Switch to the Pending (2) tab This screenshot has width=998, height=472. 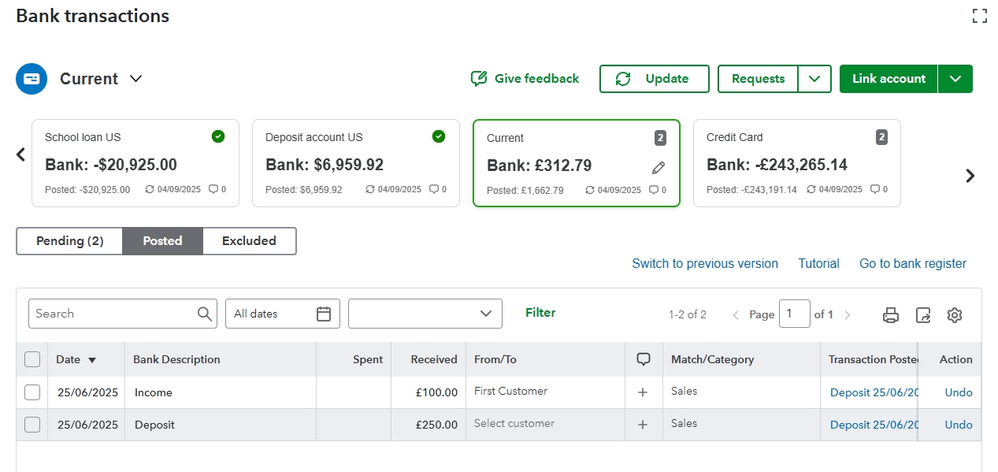(70, 241)
